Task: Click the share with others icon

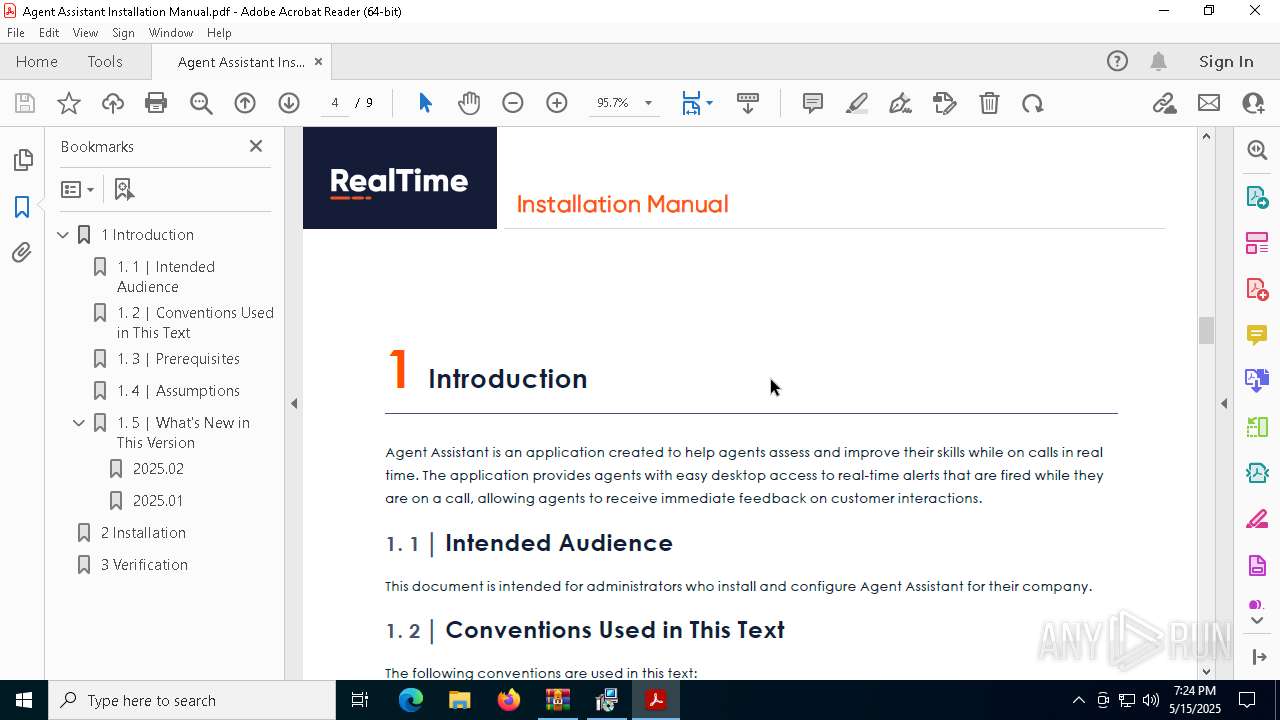Action: (x=1253, y=103)
